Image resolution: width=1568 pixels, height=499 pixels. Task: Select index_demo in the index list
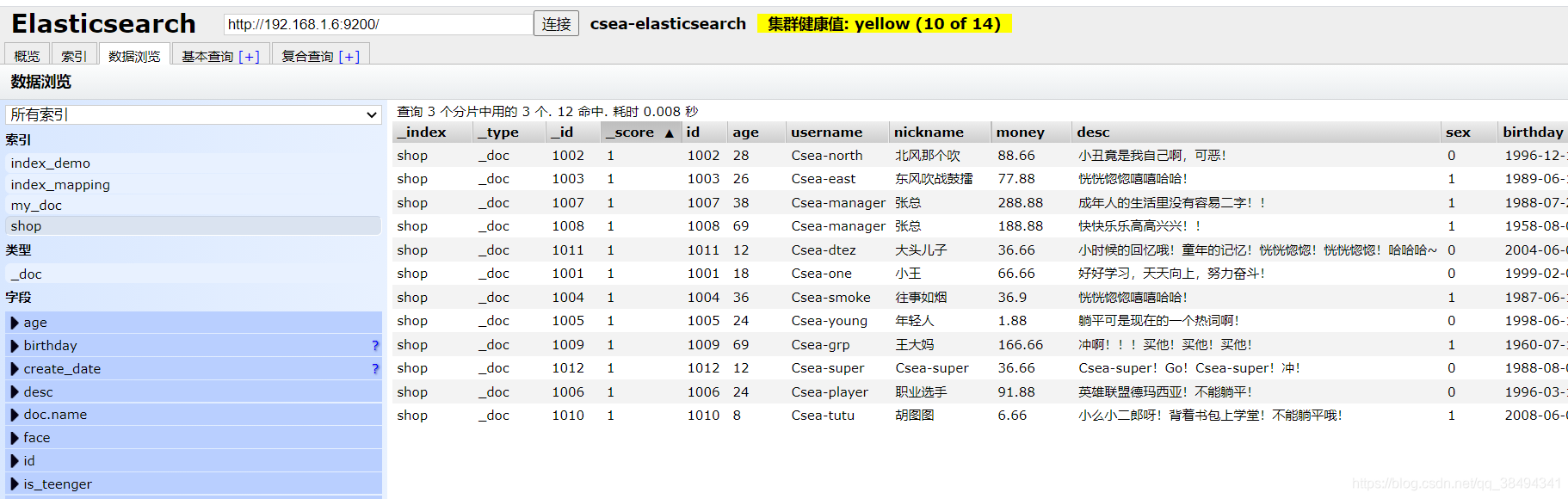(194, 163)
